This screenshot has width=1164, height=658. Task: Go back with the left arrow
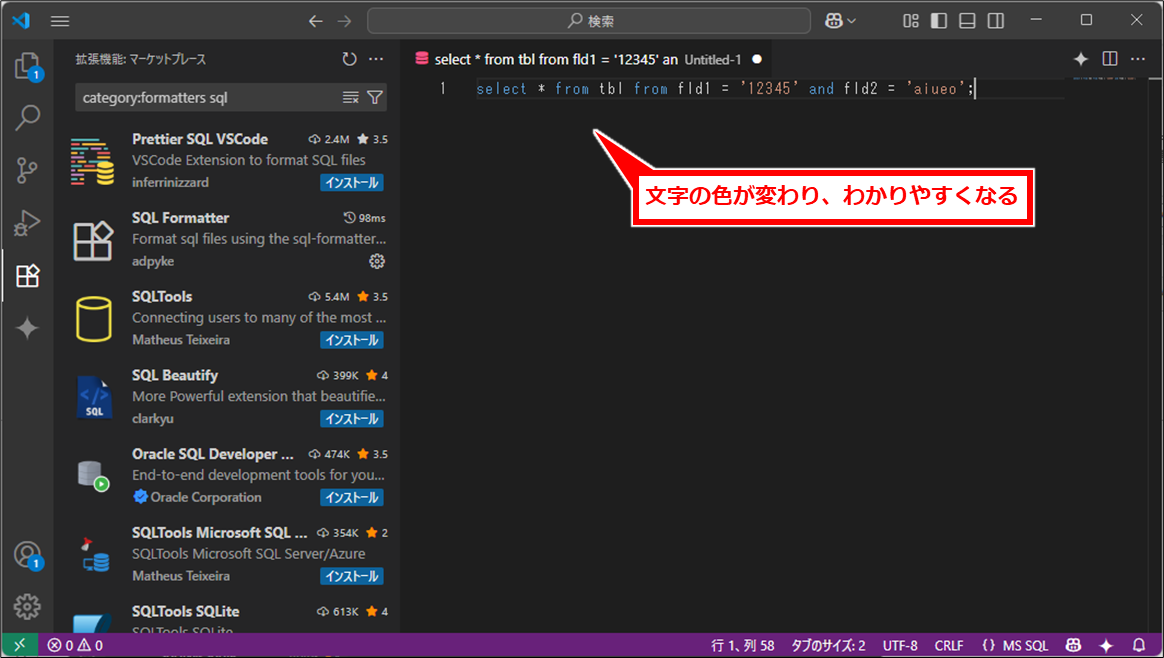point(315,21)
